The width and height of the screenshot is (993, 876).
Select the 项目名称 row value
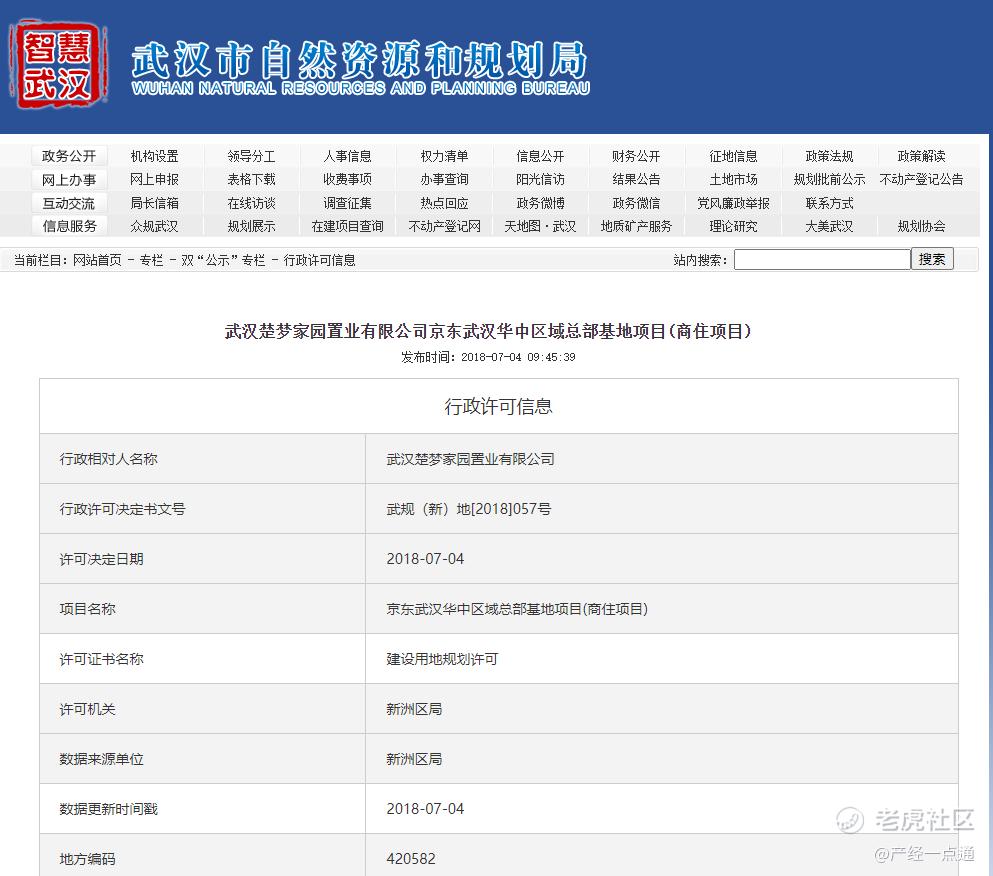[x=517, y=609]
